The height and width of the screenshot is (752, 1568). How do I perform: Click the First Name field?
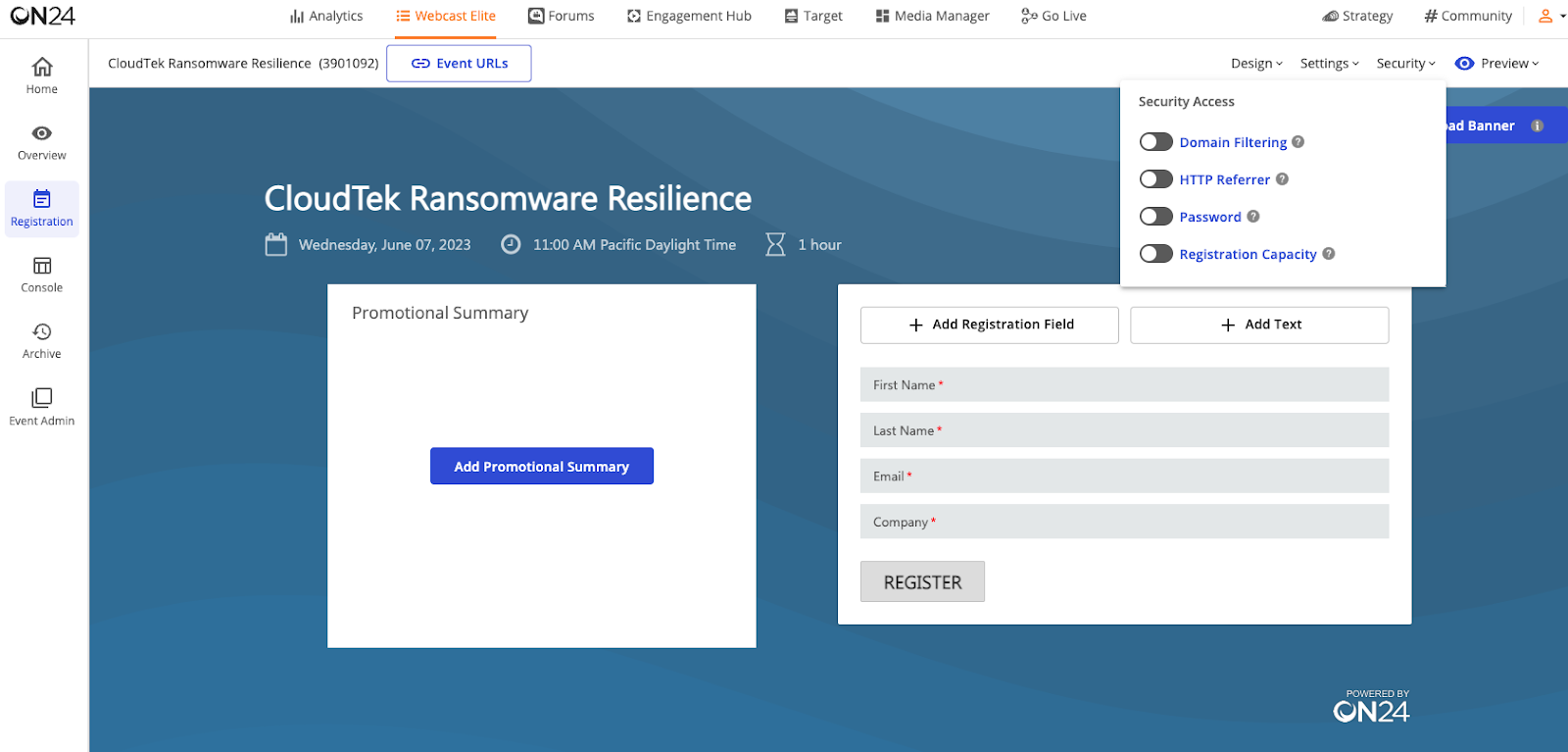1125,384
